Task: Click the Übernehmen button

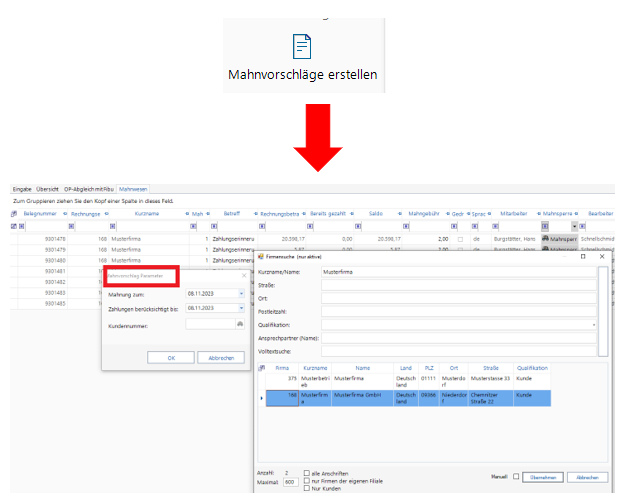Action: pos(546,477)
